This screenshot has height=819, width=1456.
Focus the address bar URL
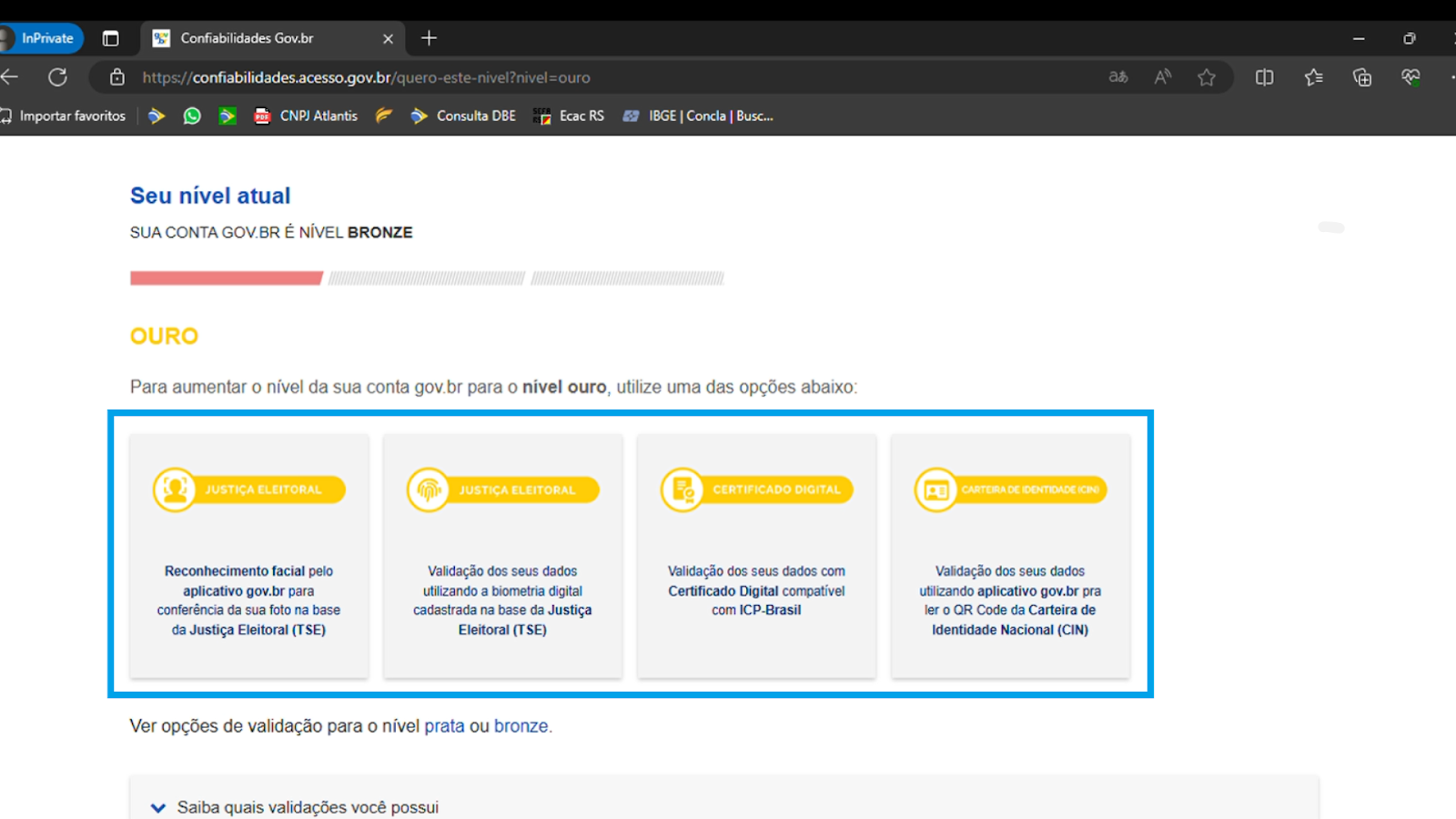coord(366,77)
